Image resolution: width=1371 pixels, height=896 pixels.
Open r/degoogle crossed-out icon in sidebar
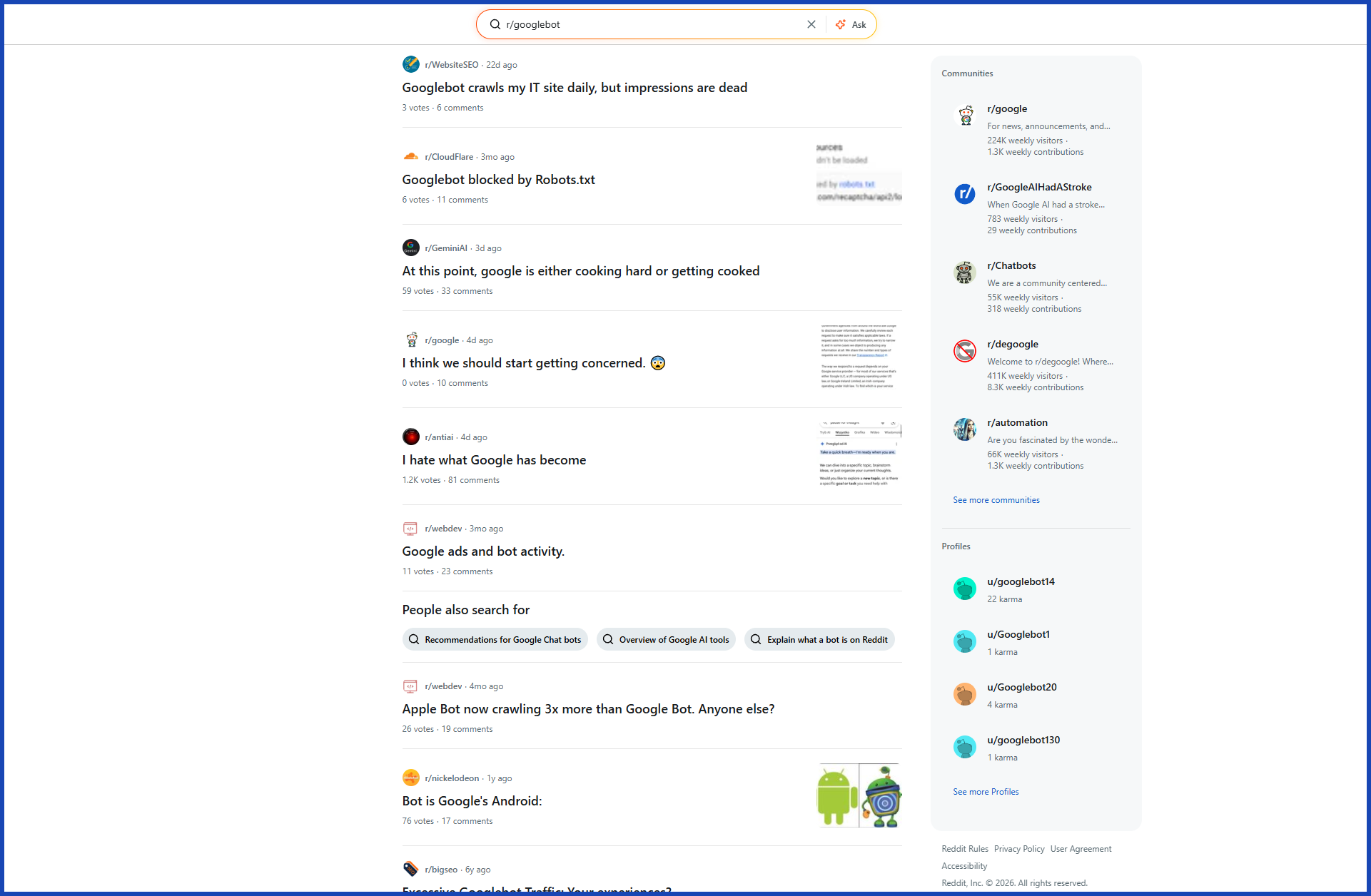[965, 351]
